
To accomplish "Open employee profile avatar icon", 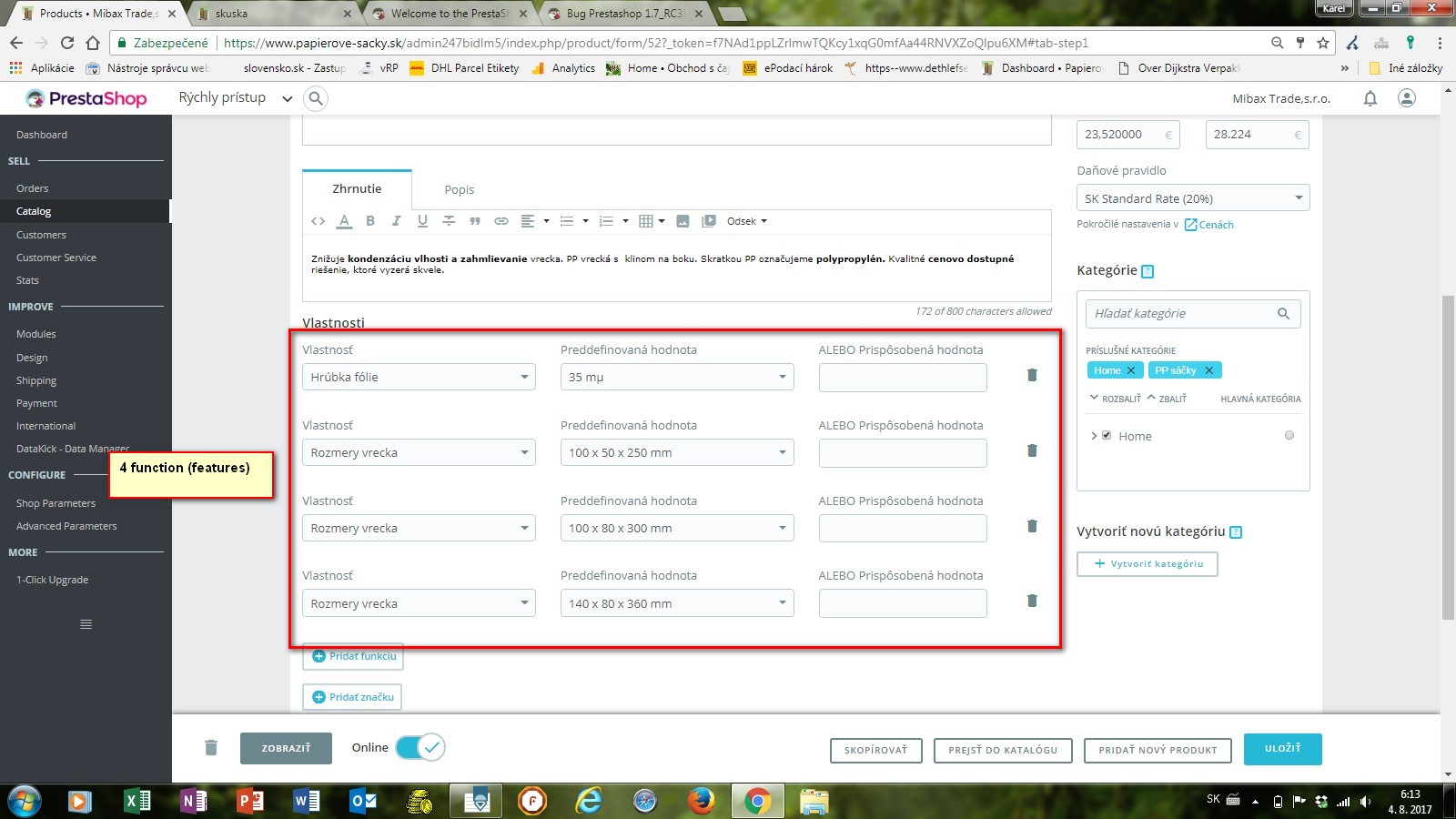I will (x=1407, y=98).
